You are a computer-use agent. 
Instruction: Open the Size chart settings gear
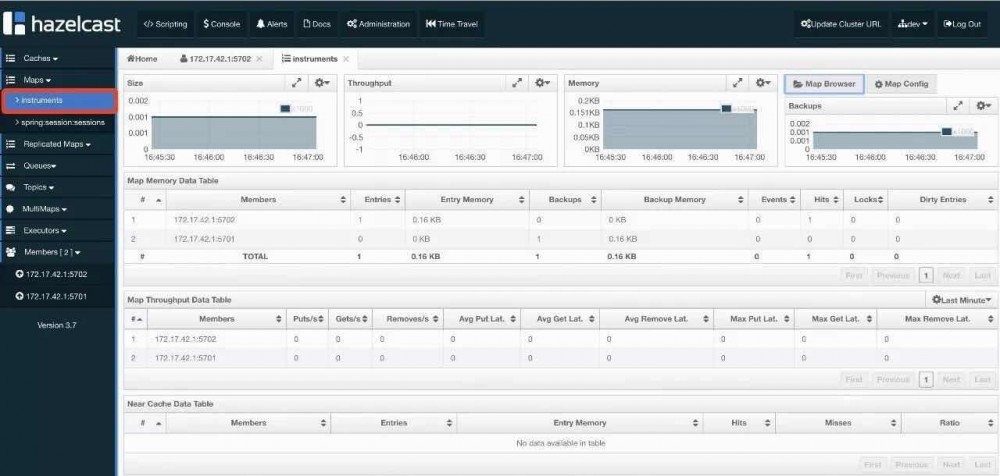pyautogui.click(x=323, y=83)
